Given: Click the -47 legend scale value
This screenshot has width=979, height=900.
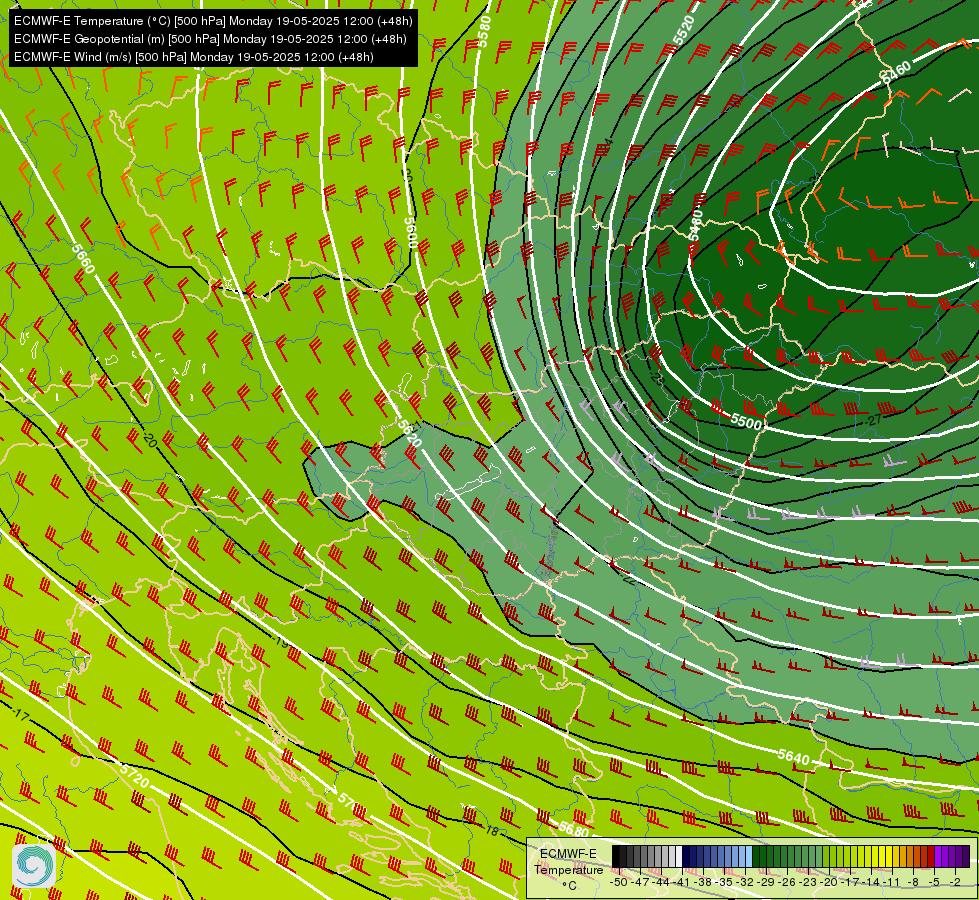Looking at the screenshot, I should [x=640, y=882].
